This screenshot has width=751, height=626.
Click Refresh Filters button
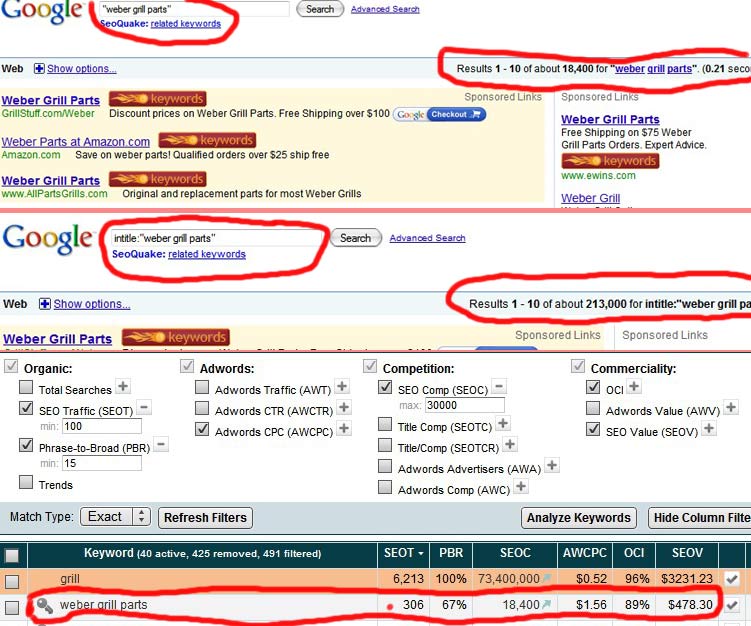205,518
